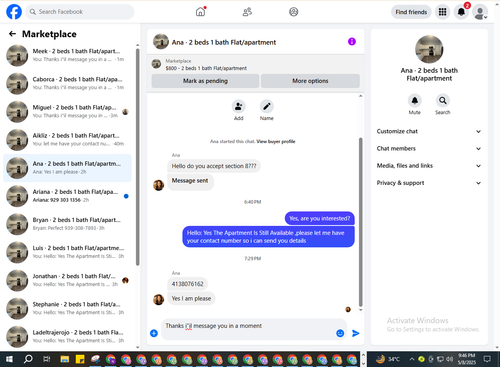Open File Explorer from taskbar

click(x=65, y=359)
